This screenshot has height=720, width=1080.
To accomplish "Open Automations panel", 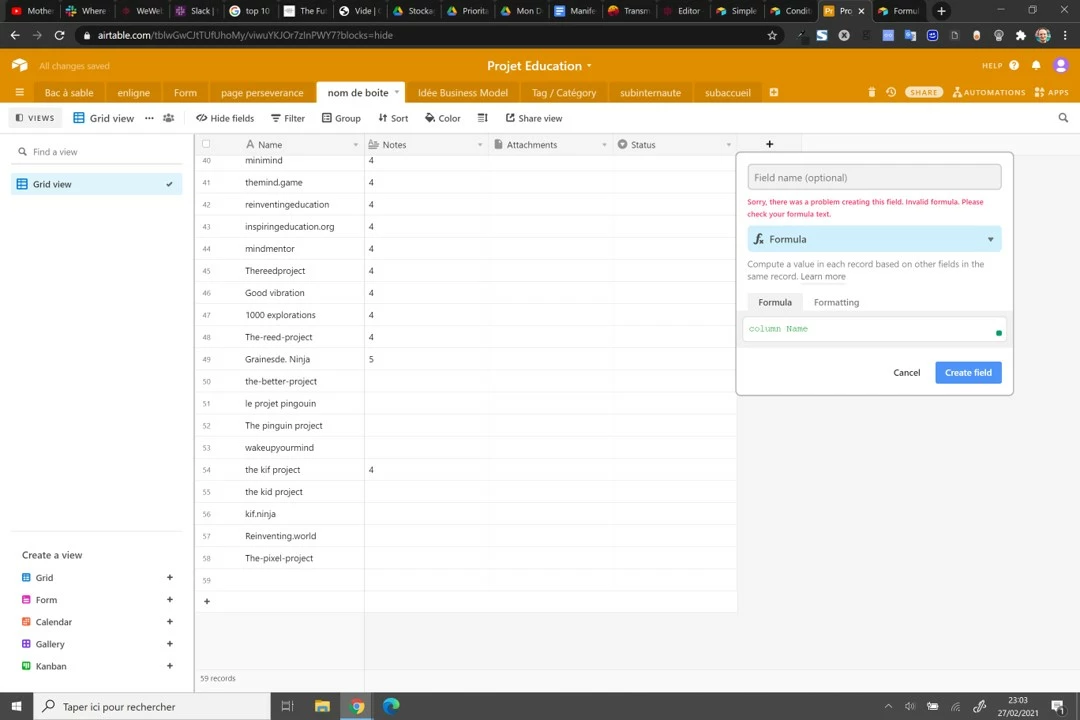I will pos(988,92).
